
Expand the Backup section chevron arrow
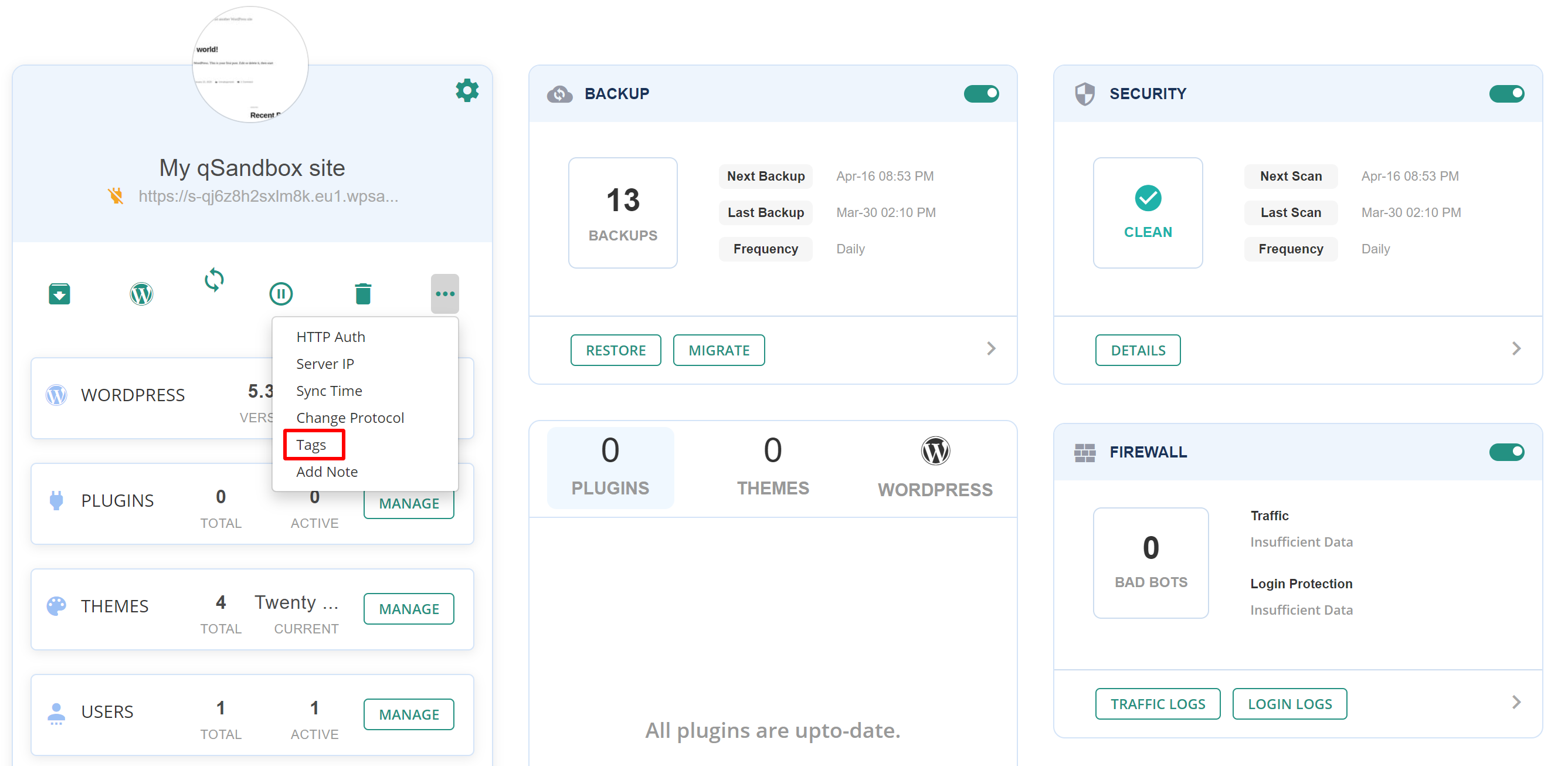[991, 349]
